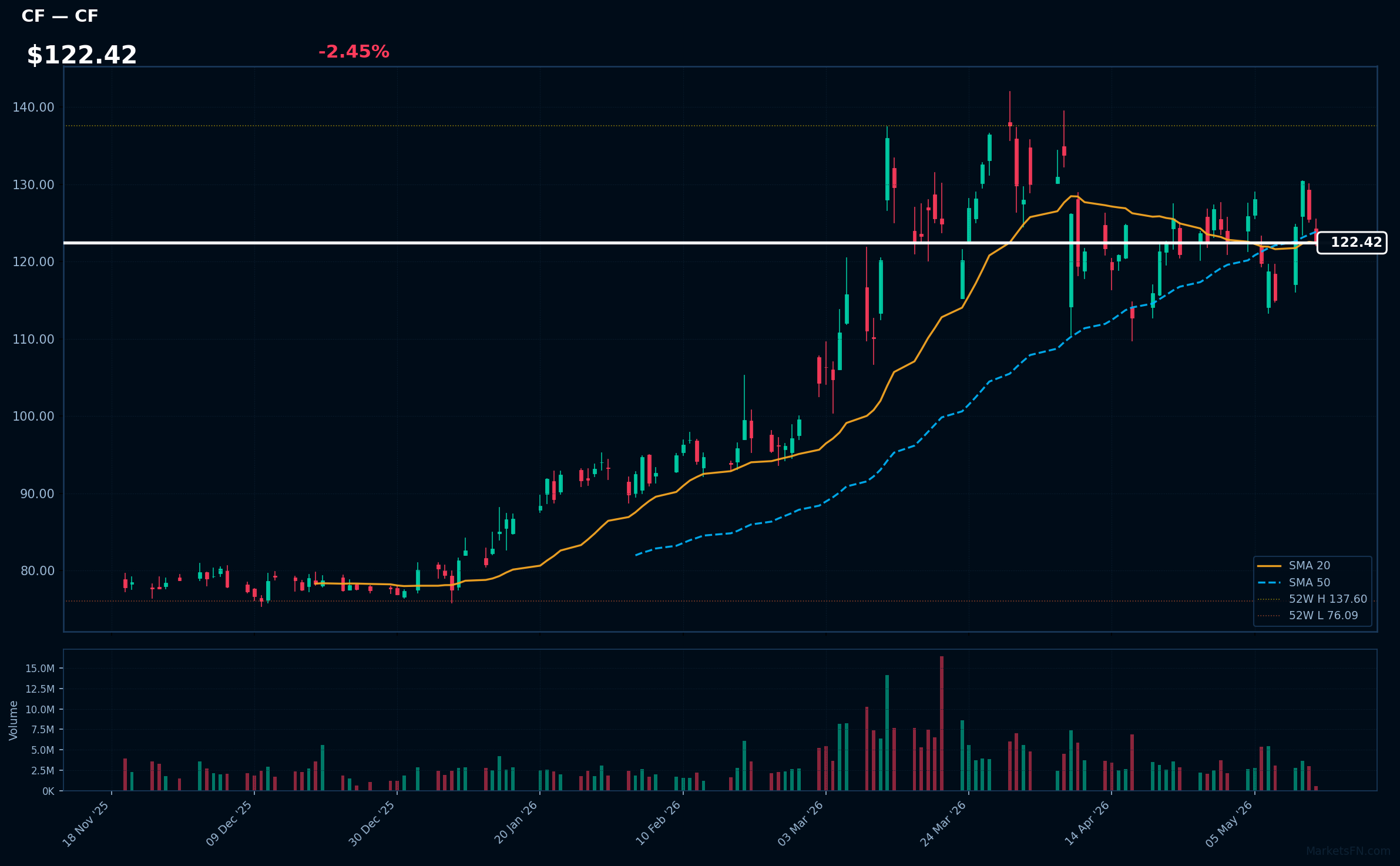Click the 30 Dec '25 date label

372,824
